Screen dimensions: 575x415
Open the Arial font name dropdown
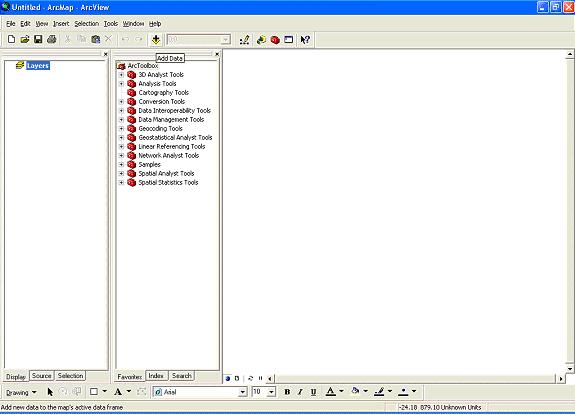click(242, 392)
